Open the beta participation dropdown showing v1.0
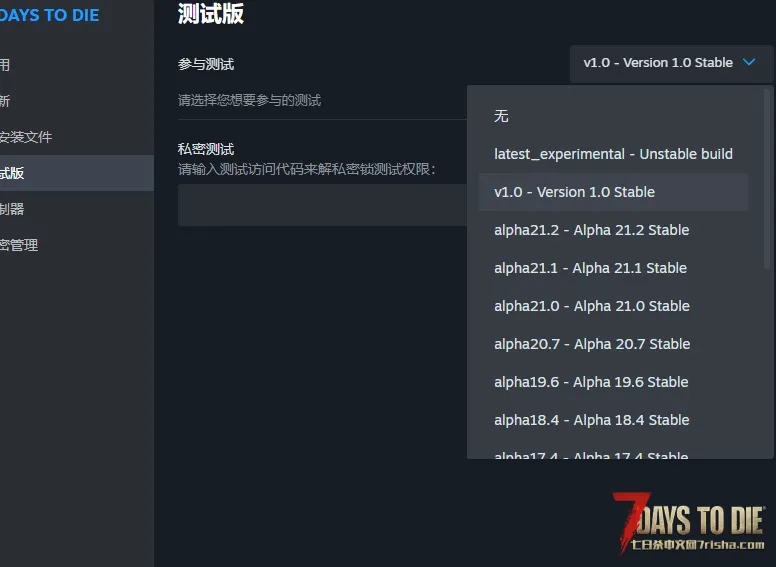The height and width of the screenshot is (567, 776). (671, 63)
